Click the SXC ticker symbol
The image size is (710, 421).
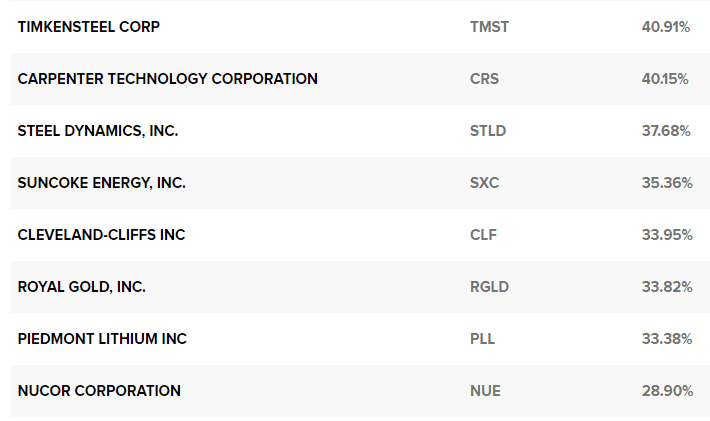tap(484, 183)
